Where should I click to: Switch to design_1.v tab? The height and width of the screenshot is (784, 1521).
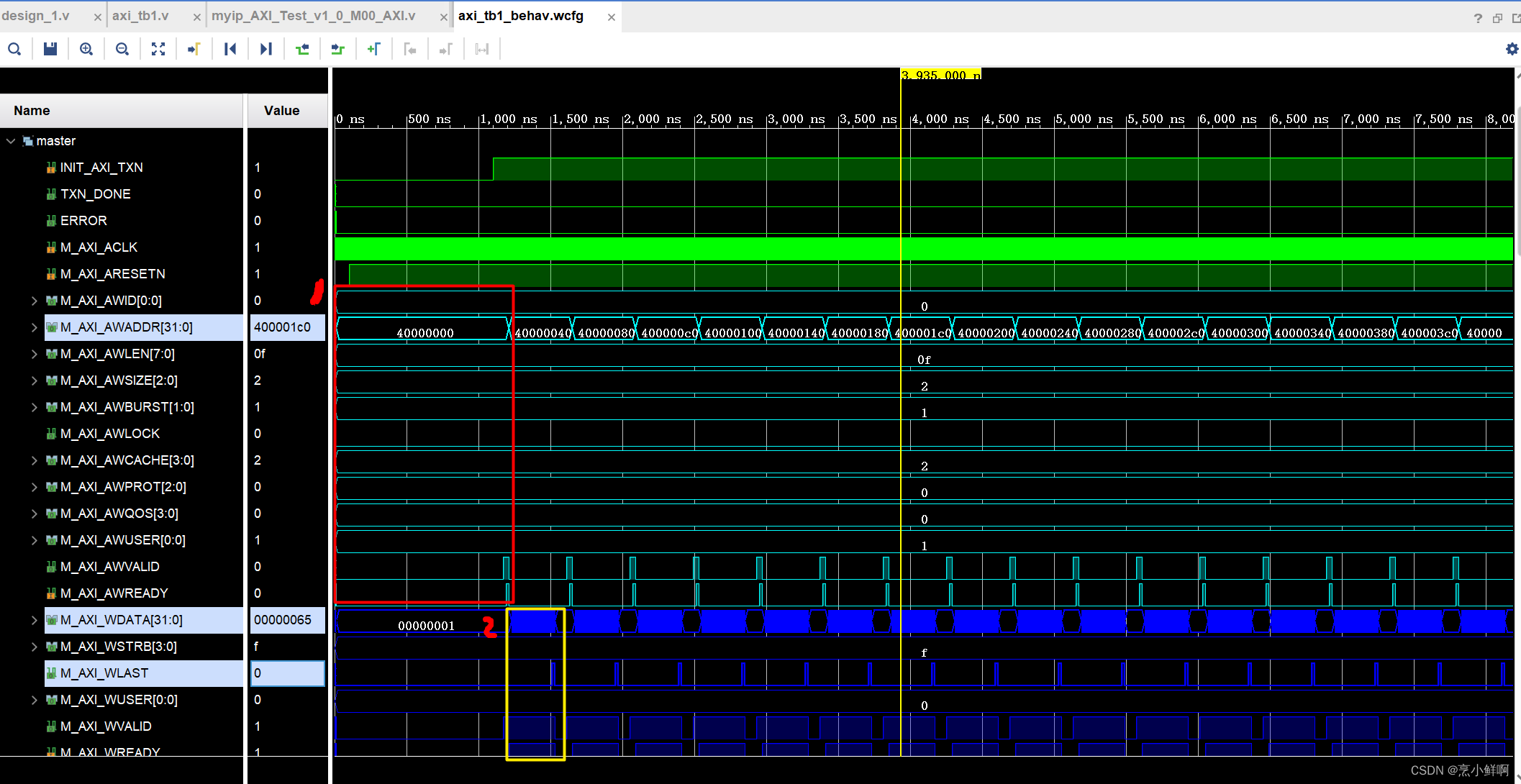tap(36, 16)
